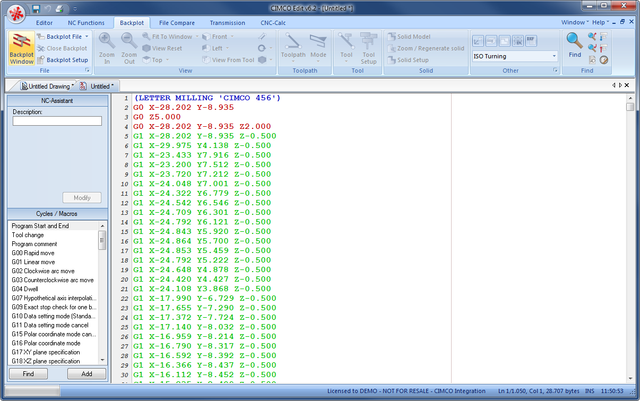This screenshot has width=640, height=401.
Task: Switch to the NC Functions ribbon tab
Action: [x=86, y=23]
